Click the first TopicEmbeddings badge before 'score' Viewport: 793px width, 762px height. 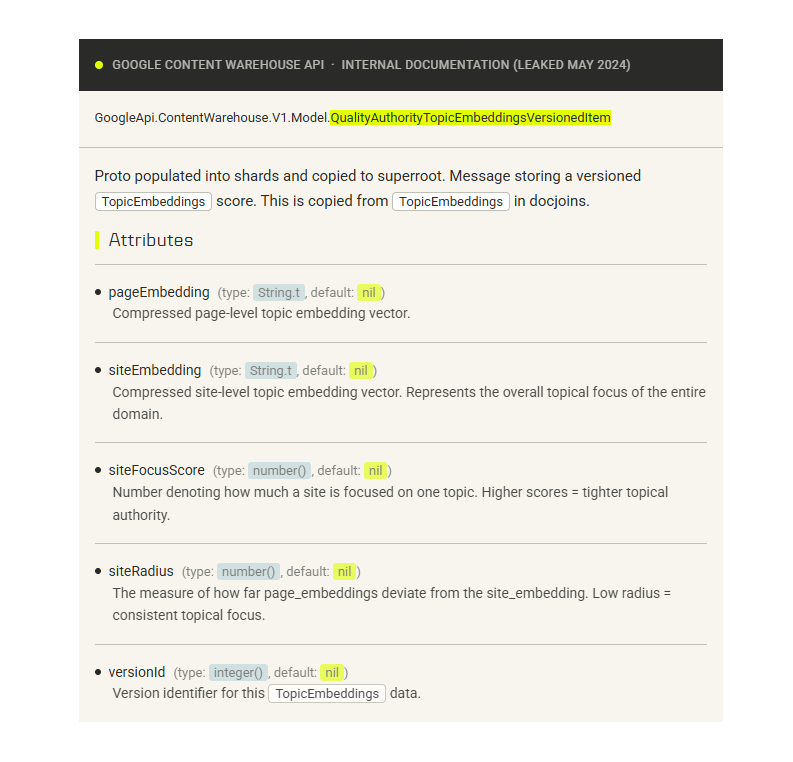tap(154, 201)
